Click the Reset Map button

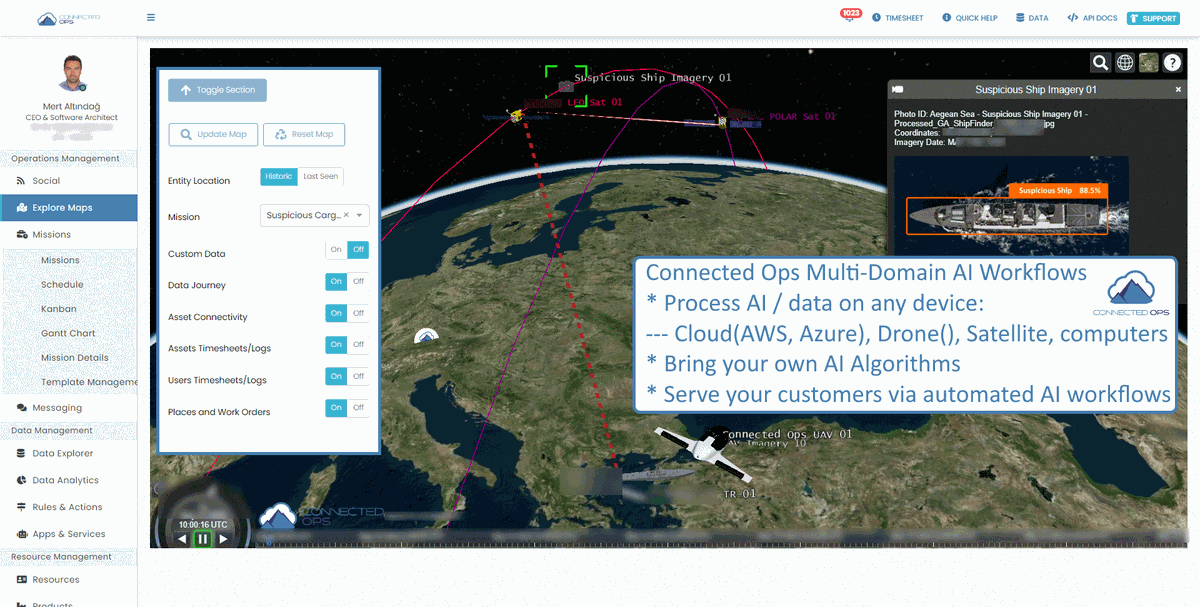pyautogui.click(x=304, y=134)
